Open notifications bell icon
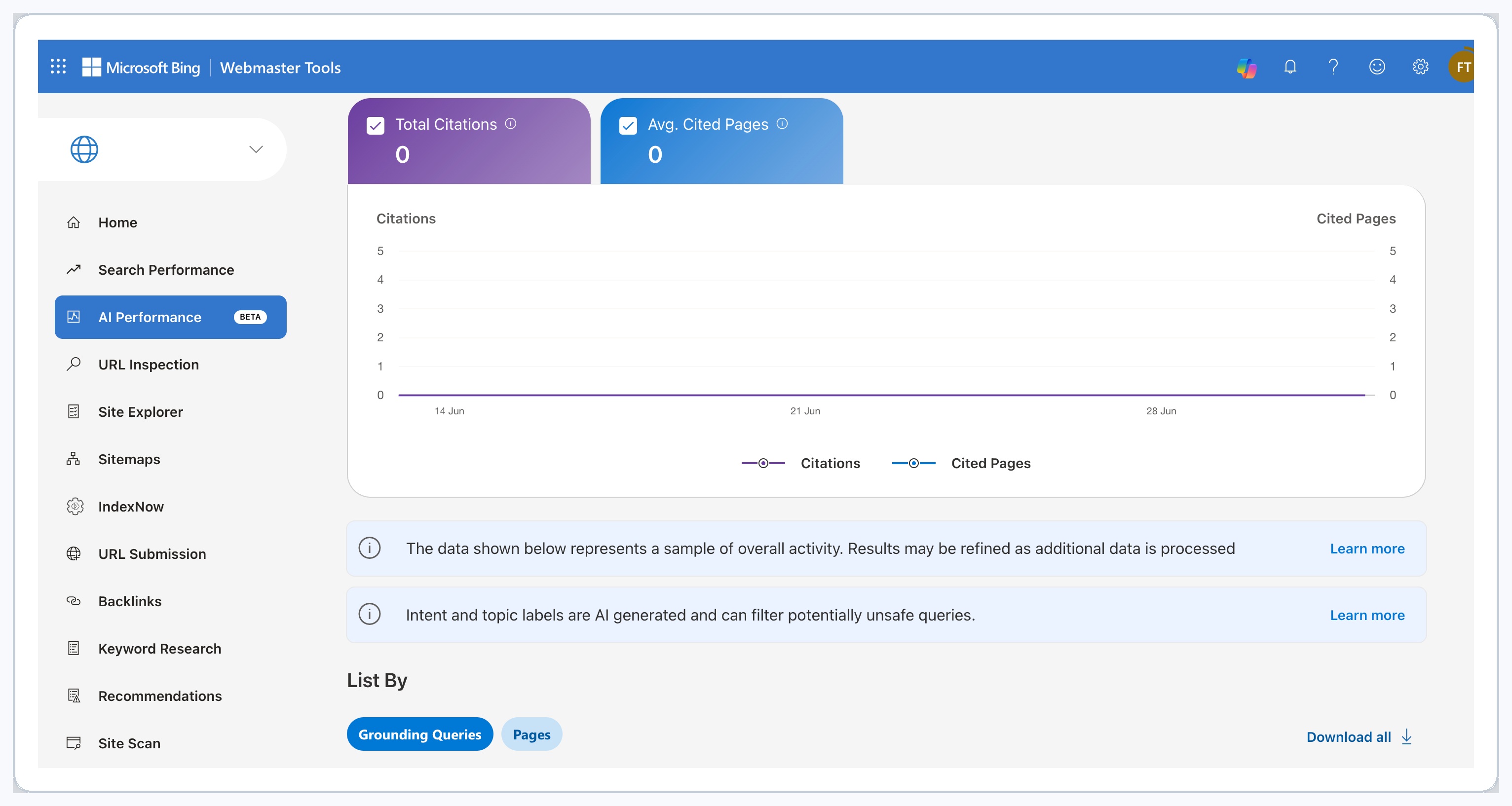Image resolution: width=1512 pixels, height=806 pixels. (x=1290, y=67)
